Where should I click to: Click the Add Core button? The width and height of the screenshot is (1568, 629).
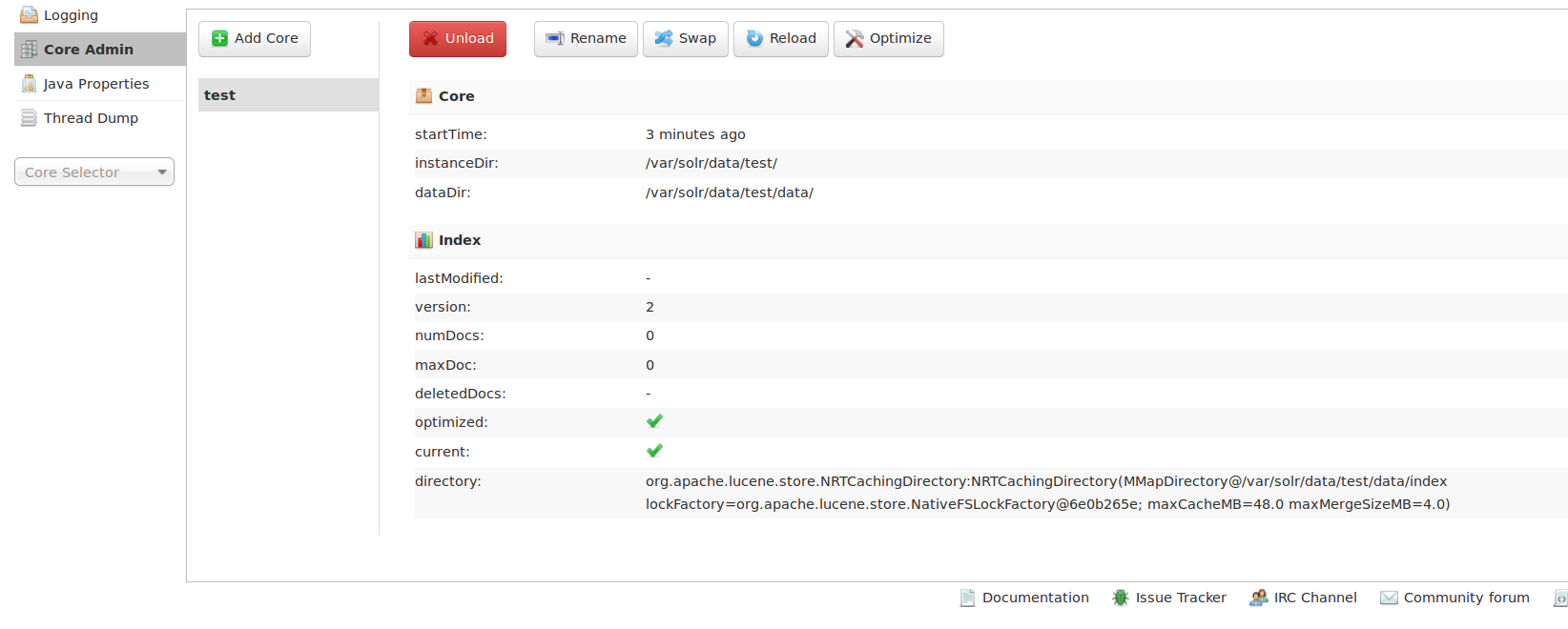[x=255, y=39]
